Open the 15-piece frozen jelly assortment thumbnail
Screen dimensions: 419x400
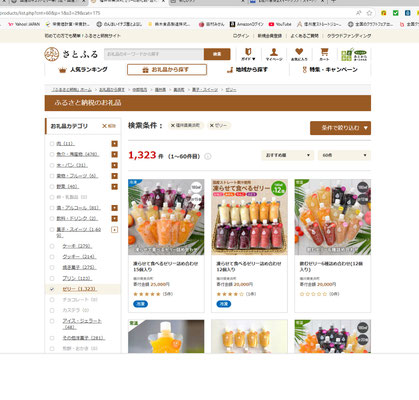tap(166, 217)
